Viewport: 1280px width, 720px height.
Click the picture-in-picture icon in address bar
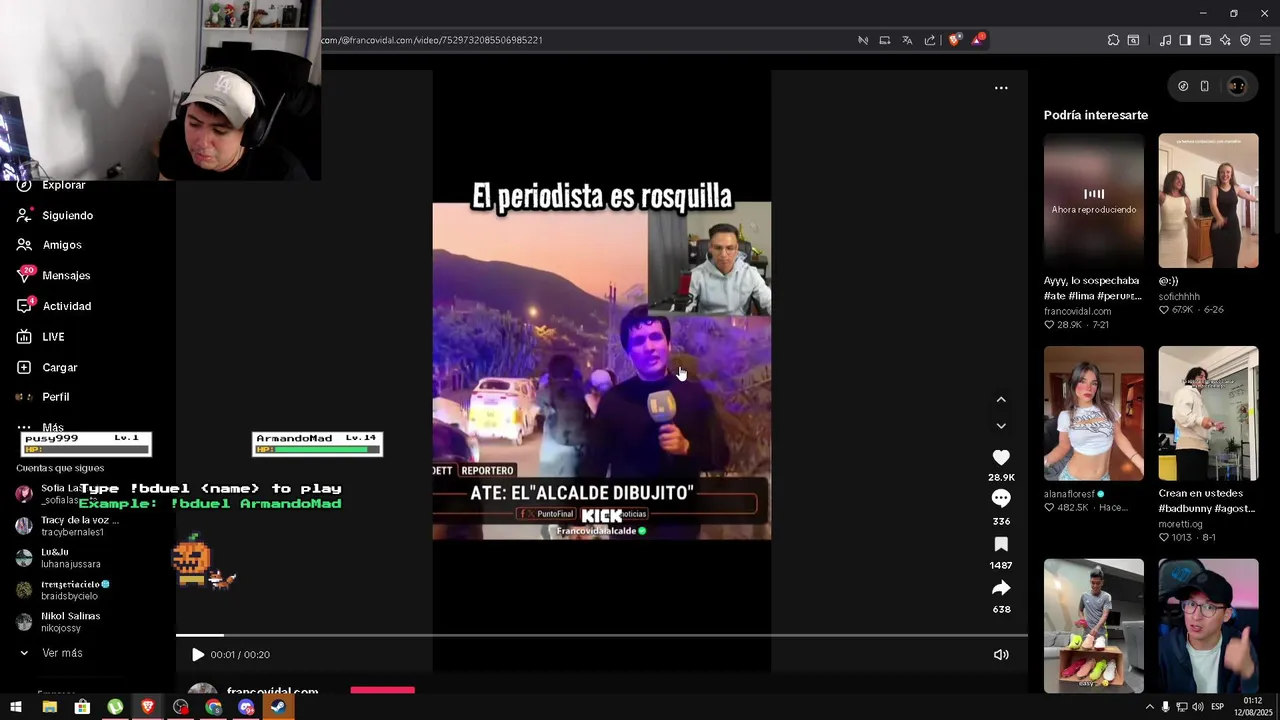[x=884, y=40]
